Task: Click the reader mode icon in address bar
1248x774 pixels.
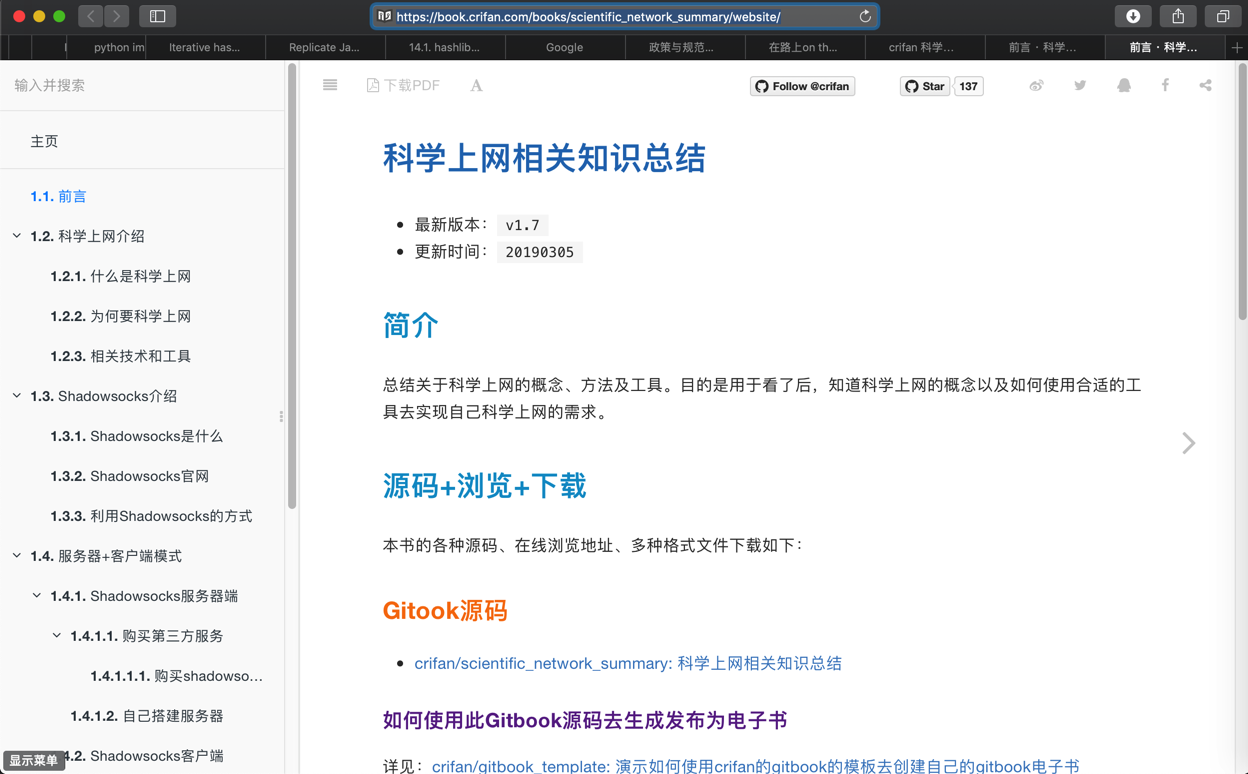Action: [384, 16]
